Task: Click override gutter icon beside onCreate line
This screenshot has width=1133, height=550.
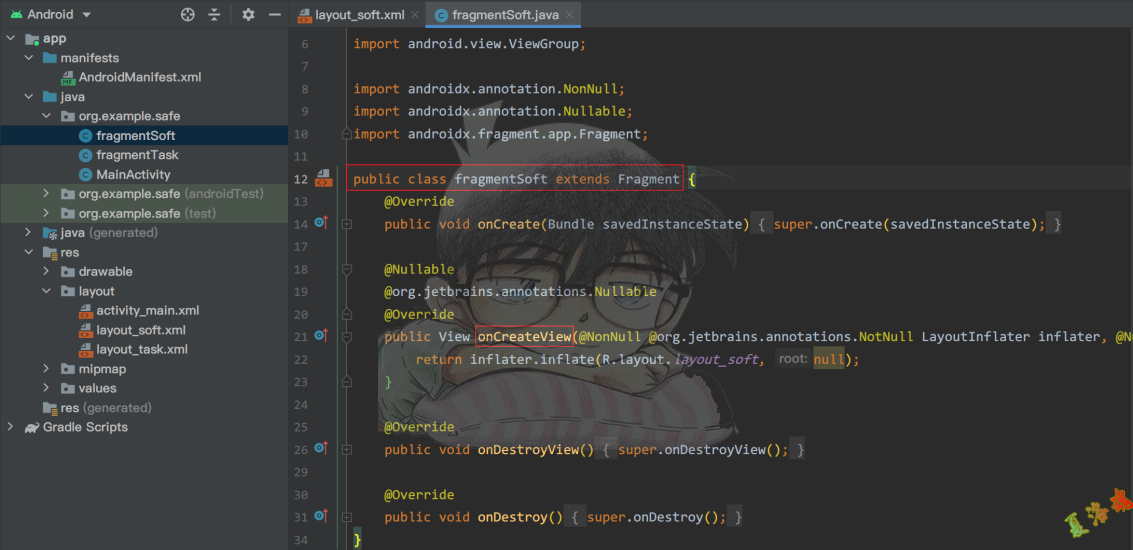Action: click(x=321, y=224)
